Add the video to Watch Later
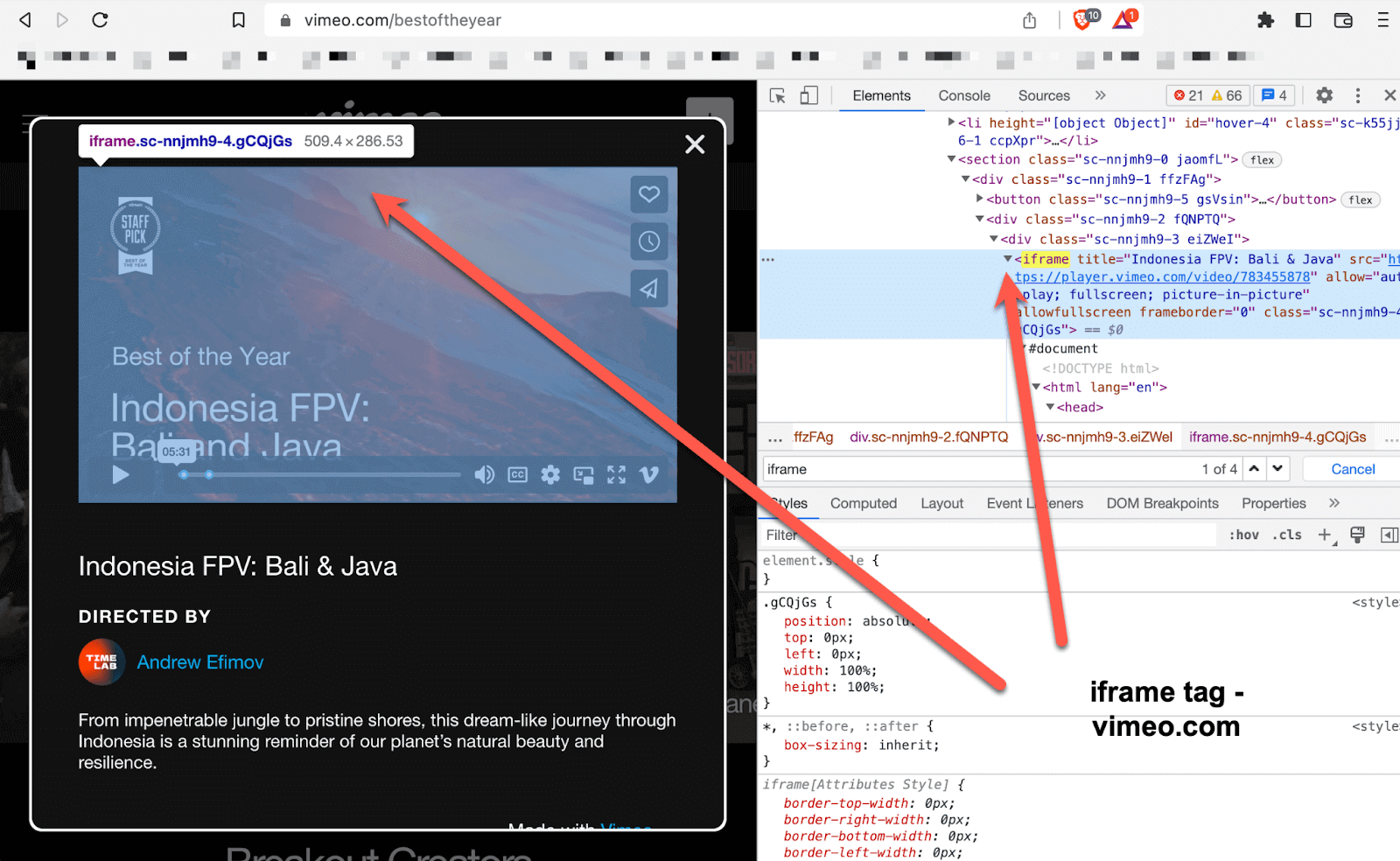Screen dimensions: 1400x861 point(649,241)
